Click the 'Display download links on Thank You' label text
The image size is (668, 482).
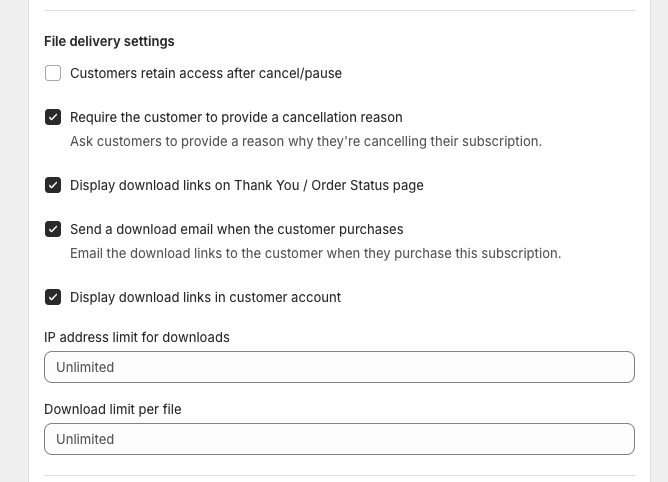click(247, 185)
